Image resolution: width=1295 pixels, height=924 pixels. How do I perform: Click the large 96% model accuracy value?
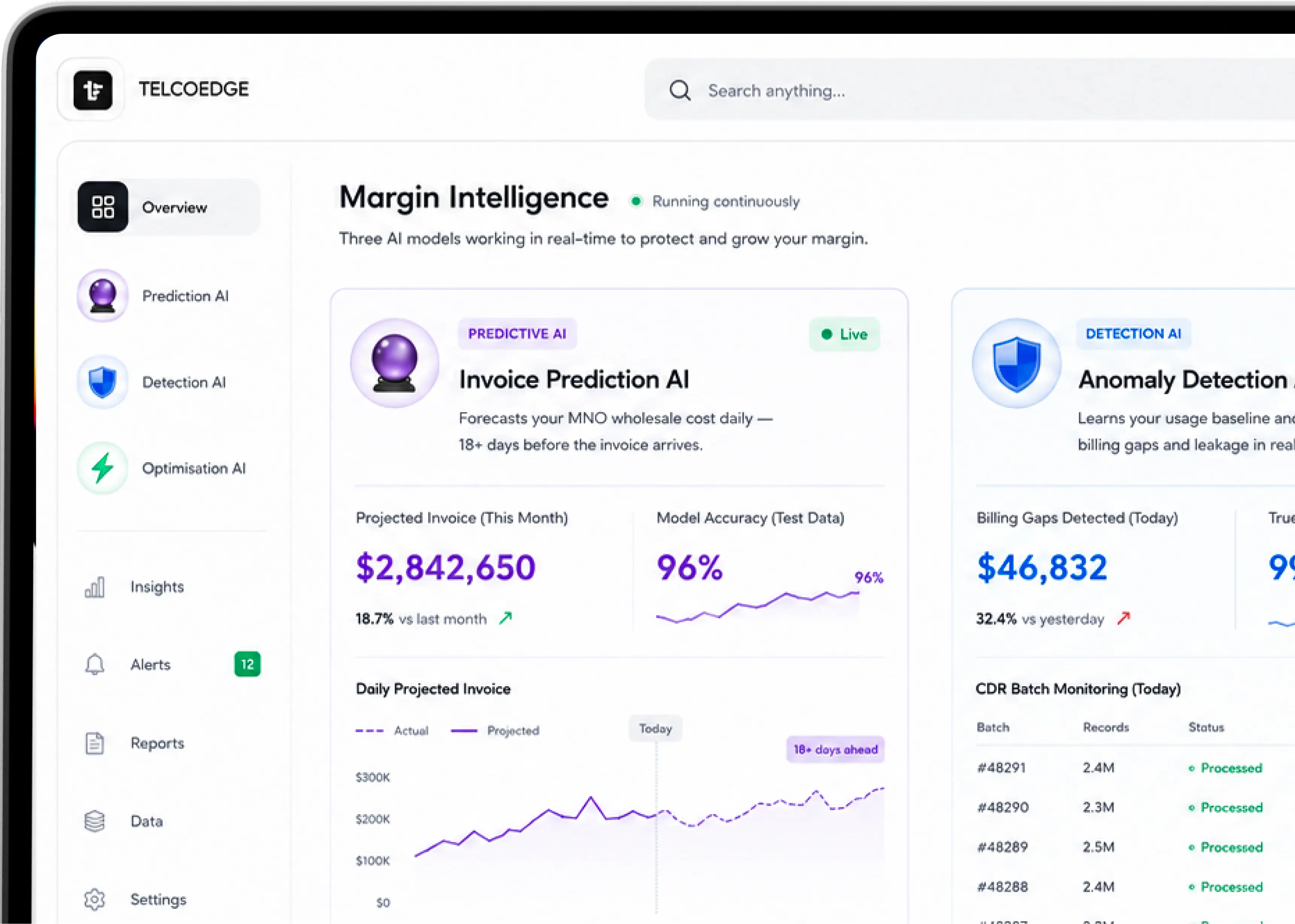click(x=689, y=567)
